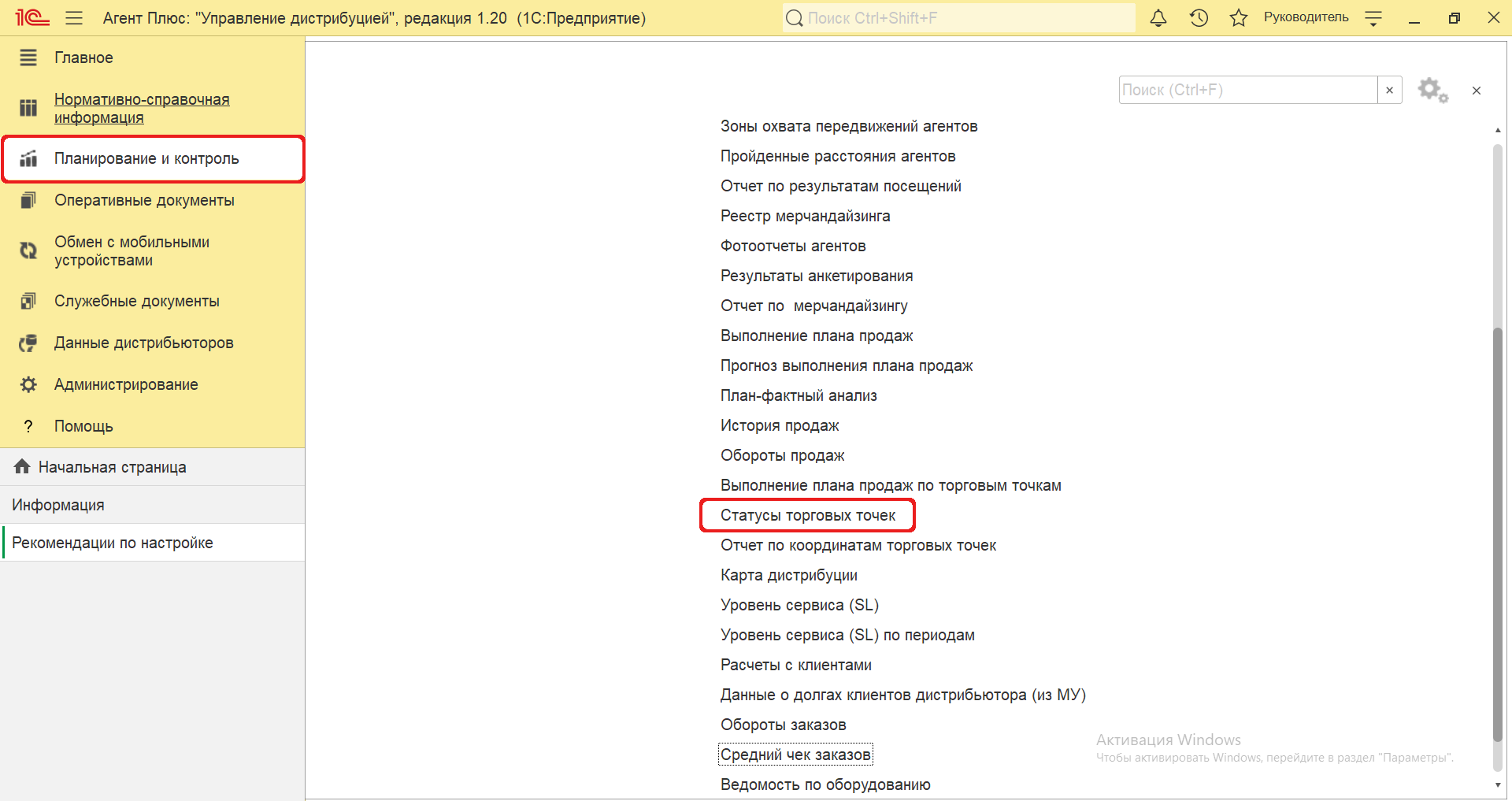Open Средний чек заказов report

click(795, 755)
